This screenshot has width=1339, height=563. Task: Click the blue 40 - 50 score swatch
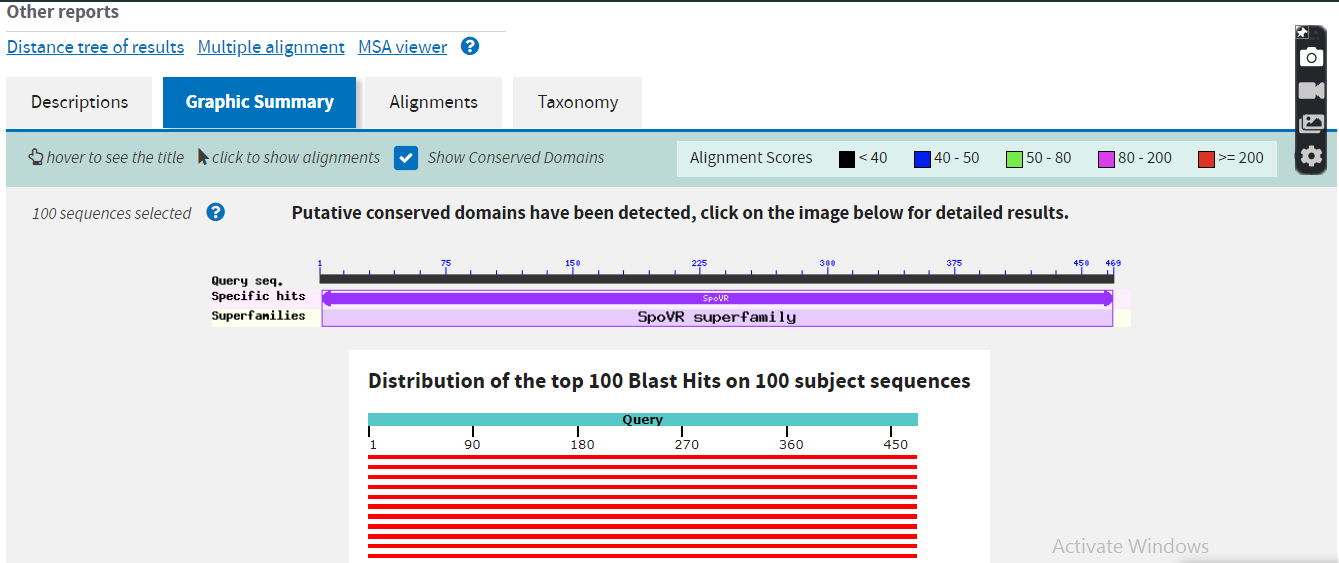[922, 159]
